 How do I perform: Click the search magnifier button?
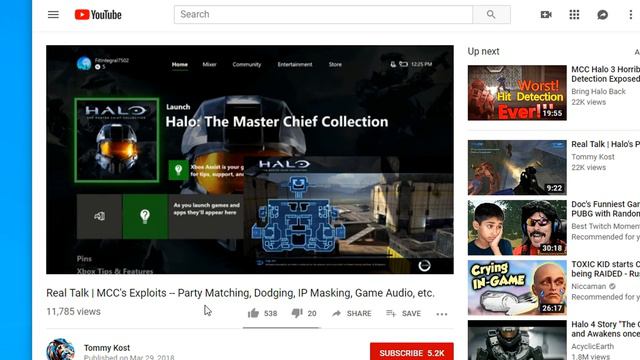491,15
